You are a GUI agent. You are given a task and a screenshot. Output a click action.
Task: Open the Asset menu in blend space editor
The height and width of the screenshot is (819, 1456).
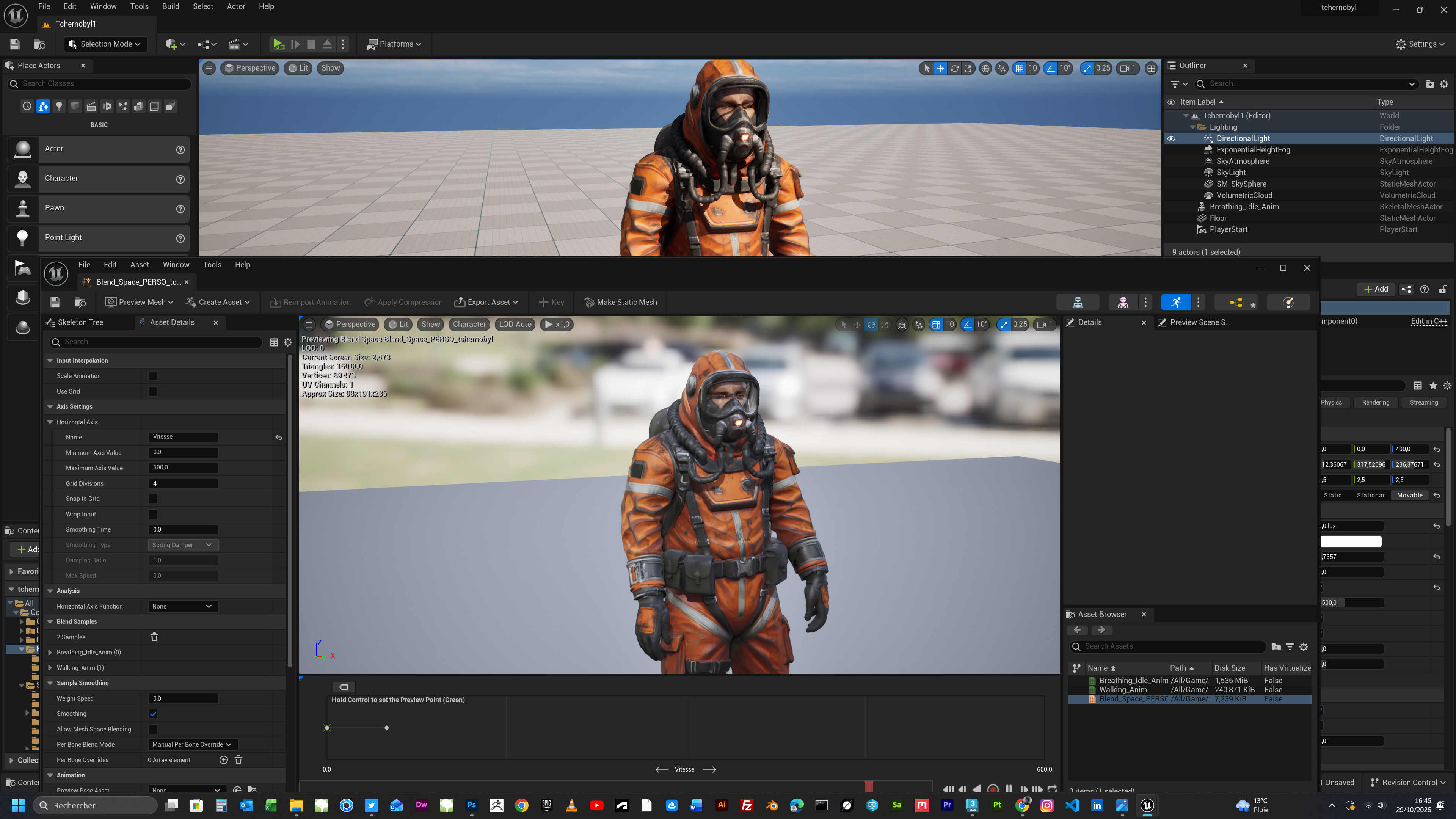pyautogui.click(x=140, y=265)
